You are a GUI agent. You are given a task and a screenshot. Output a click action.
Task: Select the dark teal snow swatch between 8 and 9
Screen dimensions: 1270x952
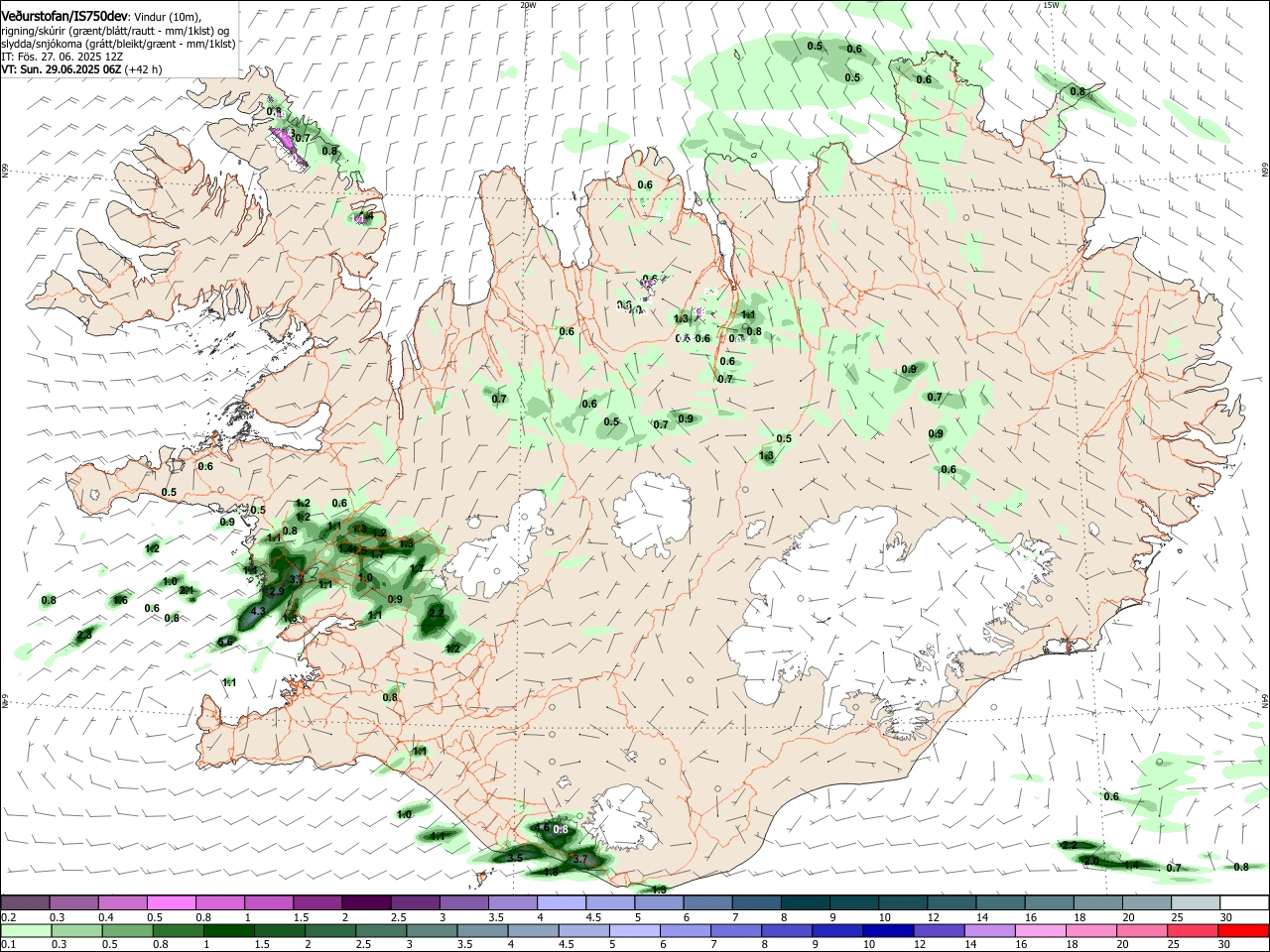click(806, 902)
